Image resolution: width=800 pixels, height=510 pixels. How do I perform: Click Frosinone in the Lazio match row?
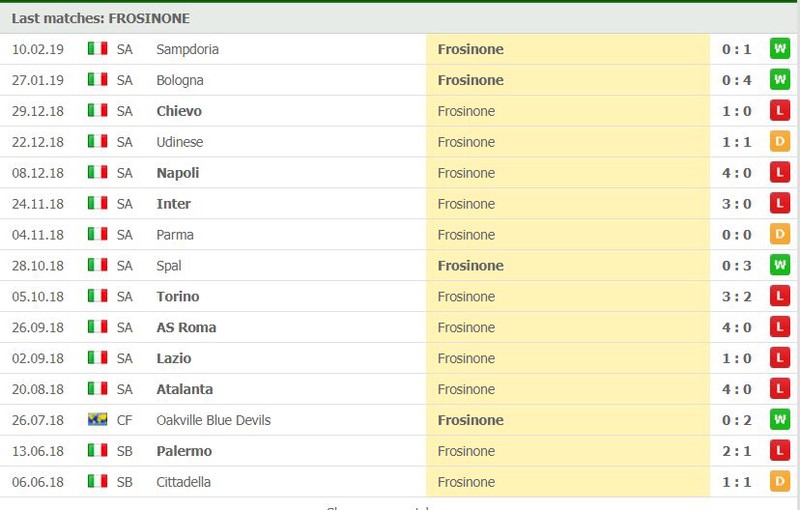pyautogui.click(x=466, y=359)
